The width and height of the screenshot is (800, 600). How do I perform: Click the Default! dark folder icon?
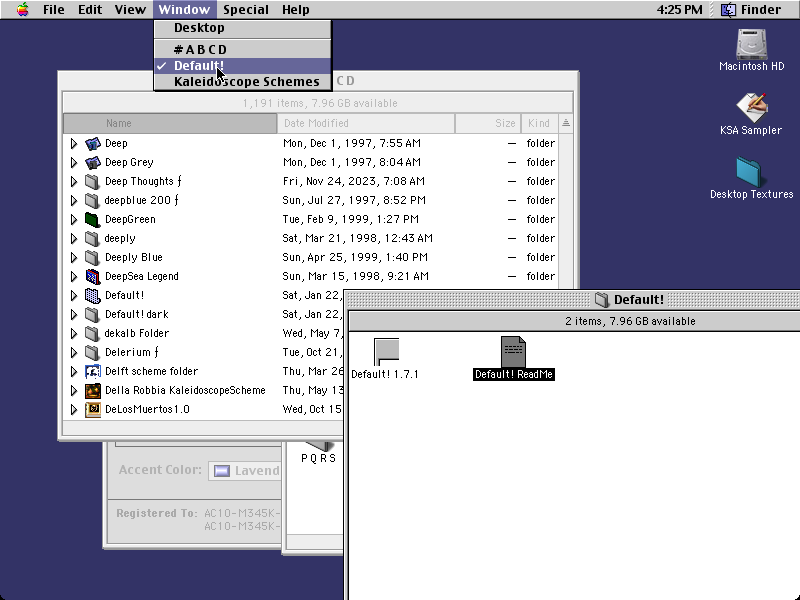[x=92, y=314]
